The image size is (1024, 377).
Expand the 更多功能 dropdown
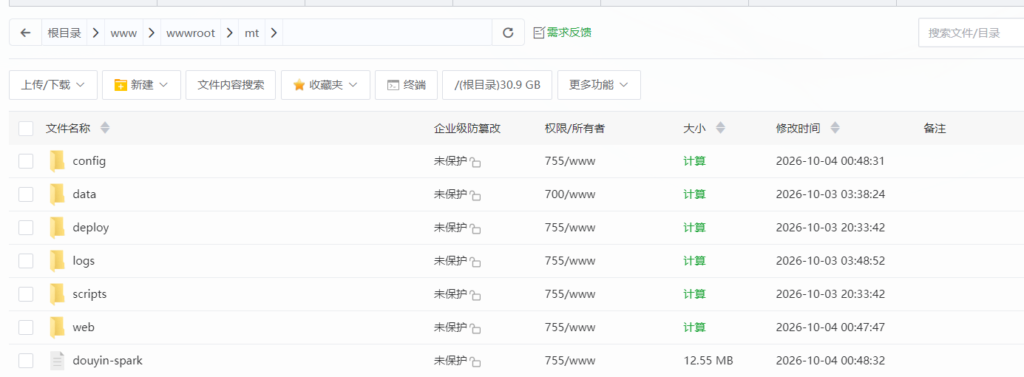click(x=599, y=85)
